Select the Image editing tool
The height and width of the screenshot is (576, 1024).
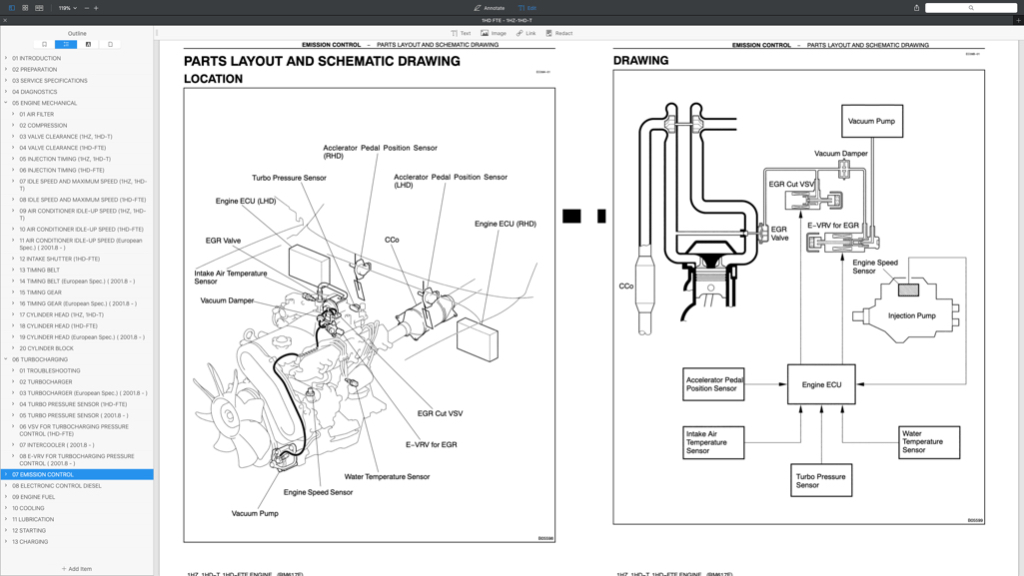(x=494, y=33)
